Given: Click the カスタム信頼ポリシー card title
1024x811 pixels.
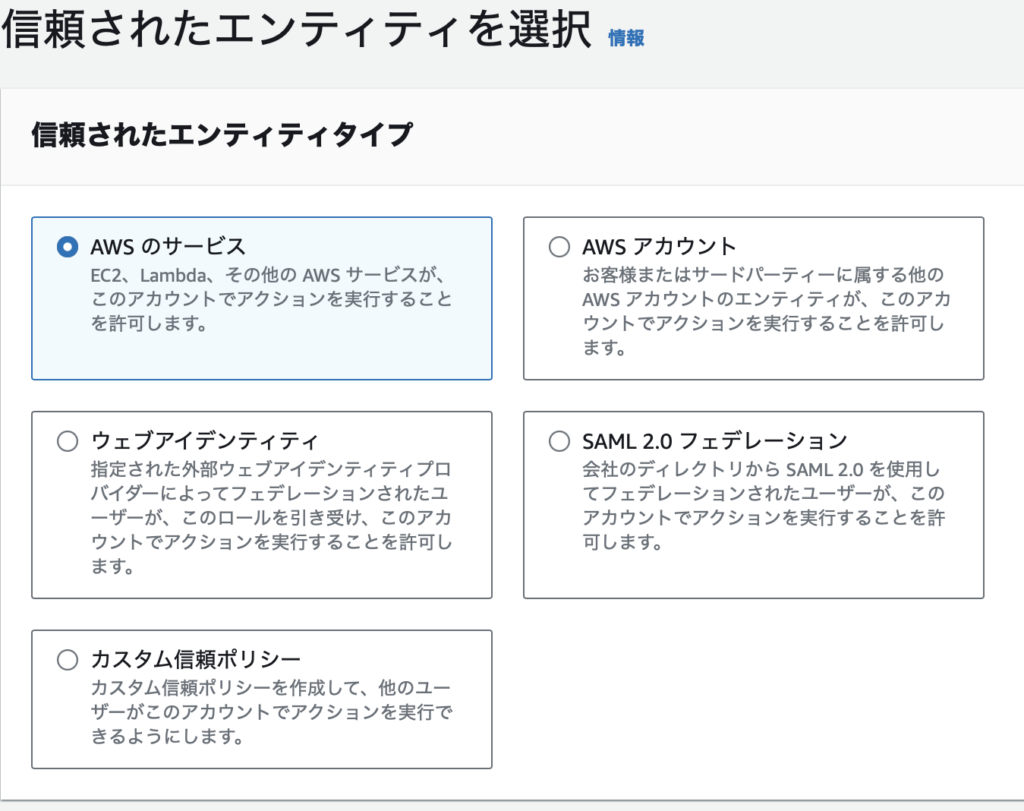Looking at the screenshot, I should coord(195,660).
